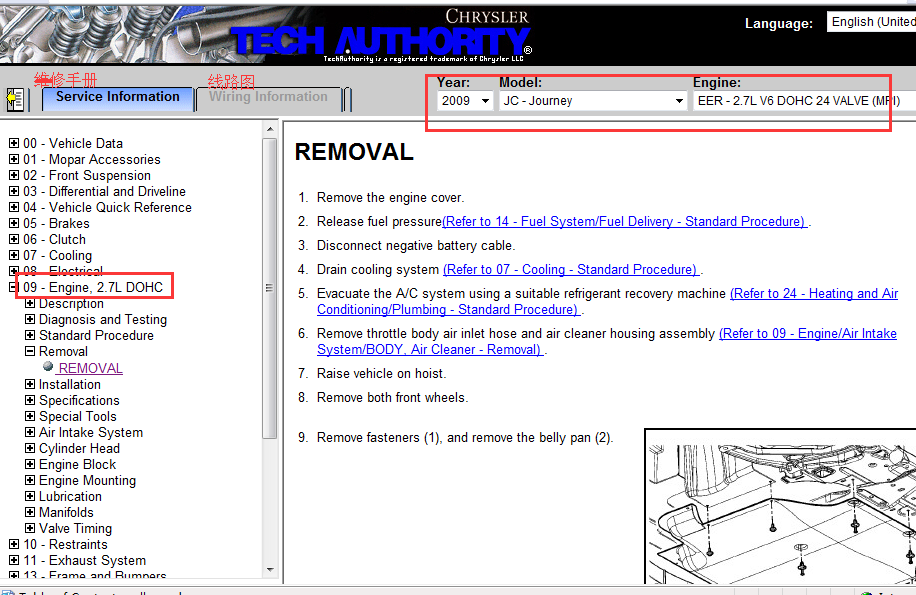This screenshot has width=916, height=595.
Task: Expand the Cylinder Head subsection
Action: pyautogui.click(x=30, y=448)
